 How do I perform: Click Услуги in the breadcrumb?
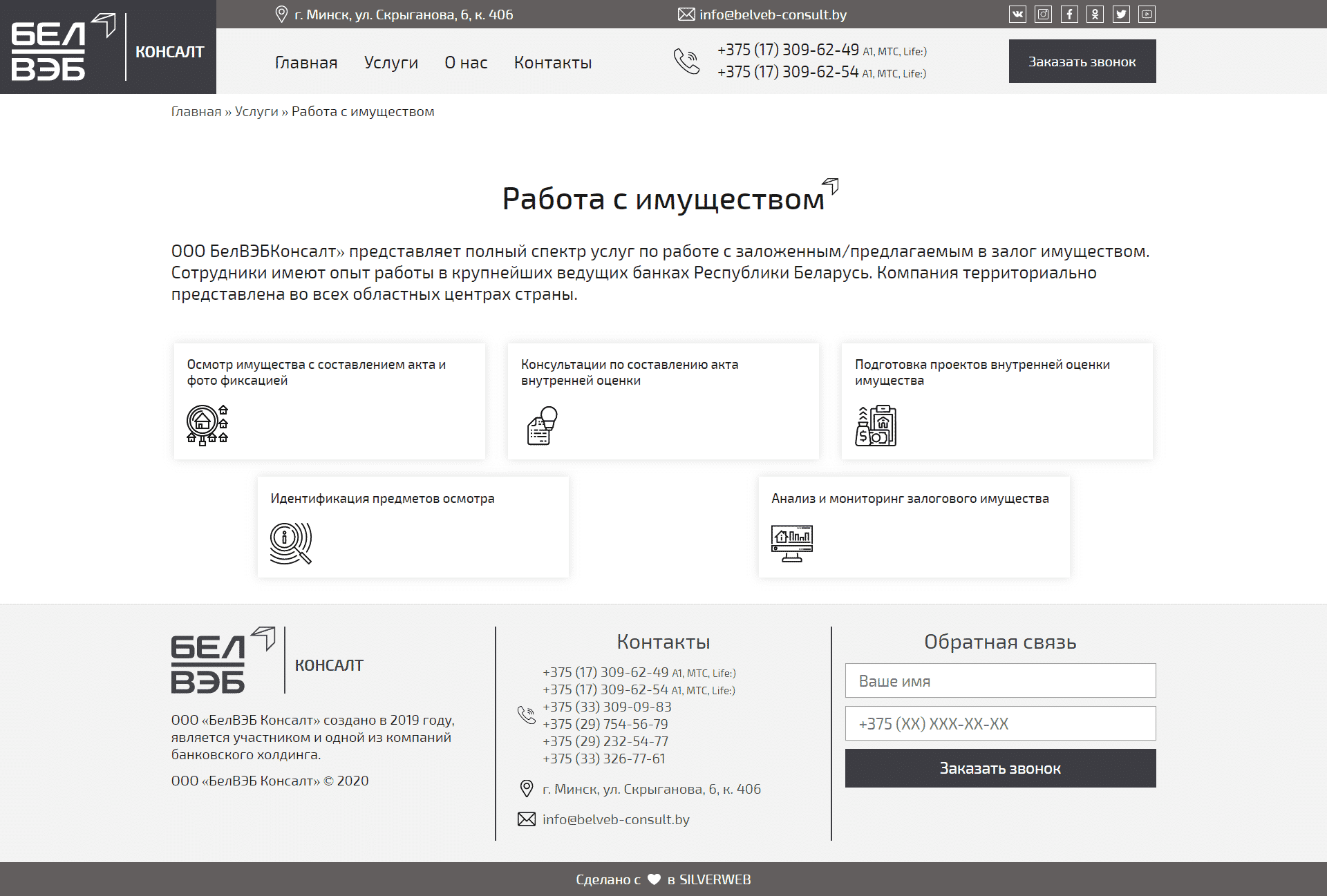pyautogui.click(x=256, y=111)
